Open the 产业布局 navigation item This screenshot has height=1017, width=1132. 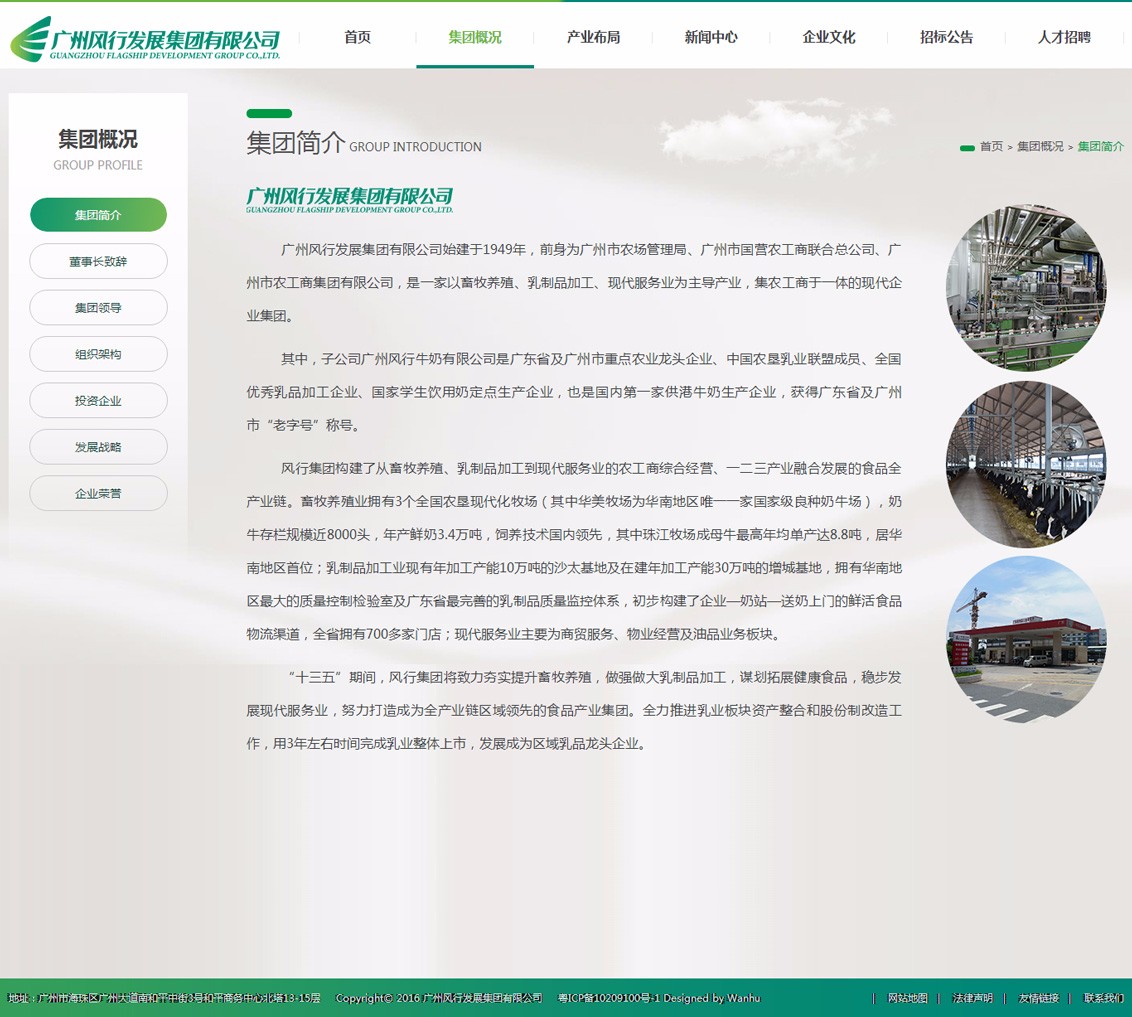(593, 37)
